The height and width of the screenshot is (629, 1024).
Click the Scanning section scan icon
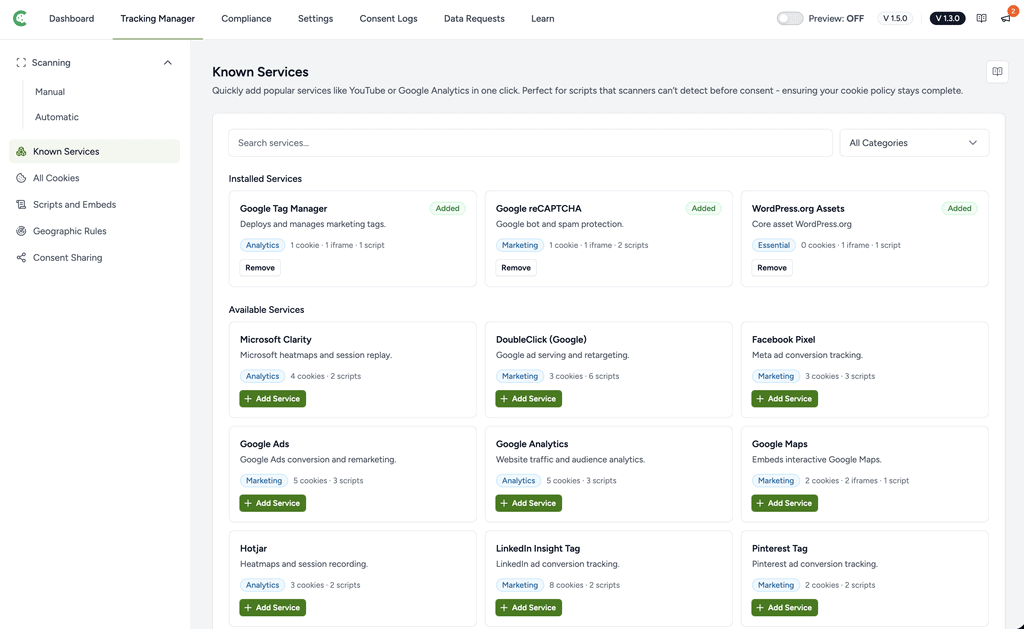coord(21,63)
